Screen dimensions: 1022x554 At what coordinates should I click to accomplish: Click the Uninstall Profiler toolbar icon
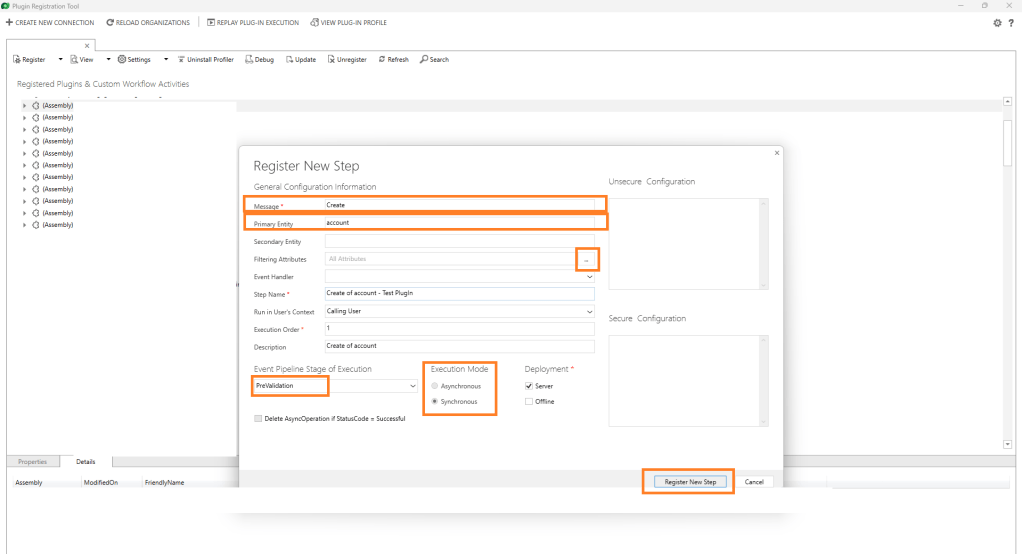[x=181, y=59]
